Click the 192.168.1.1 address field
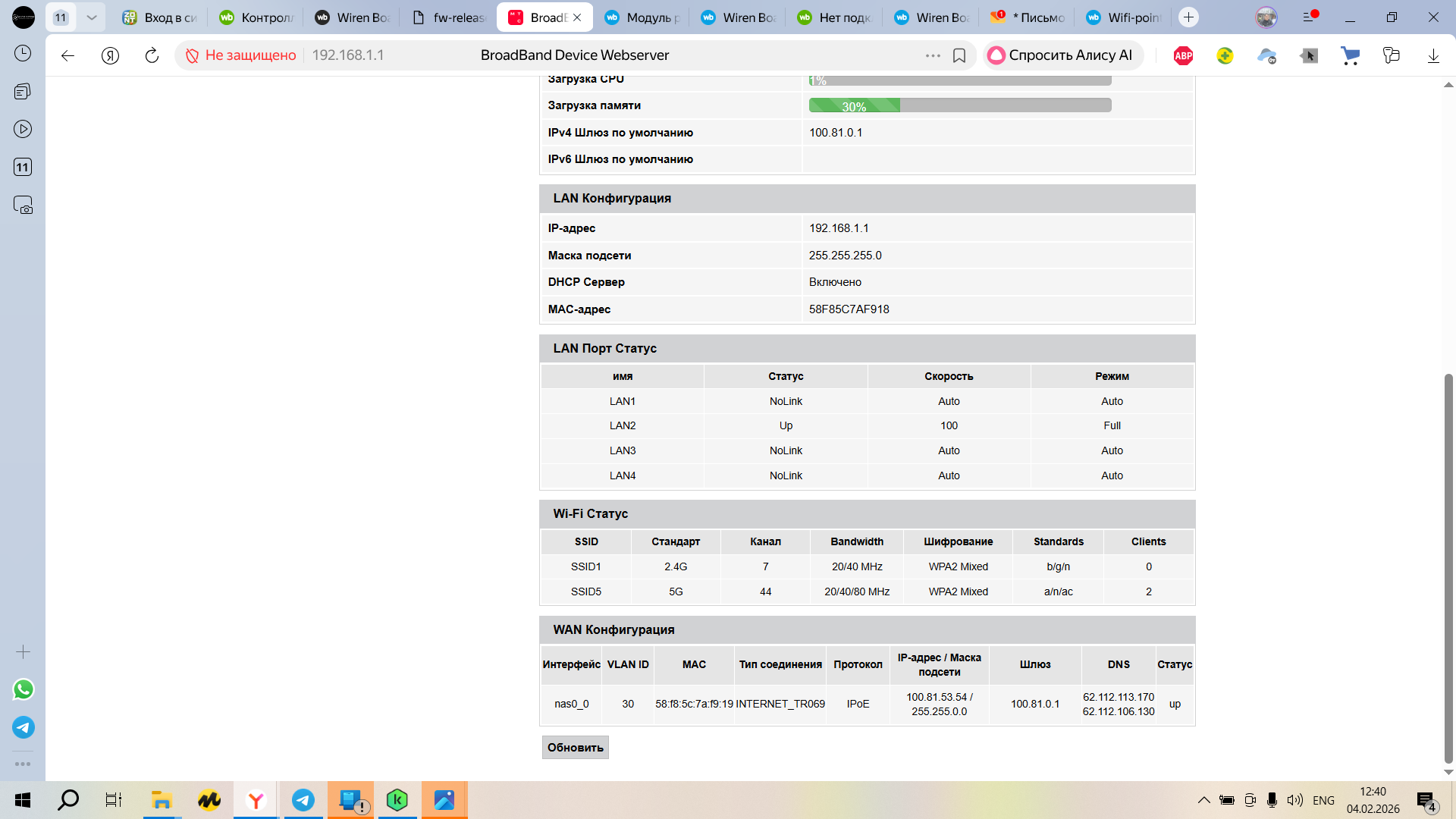The image size is (1456, 819). [x=348, y=55]
